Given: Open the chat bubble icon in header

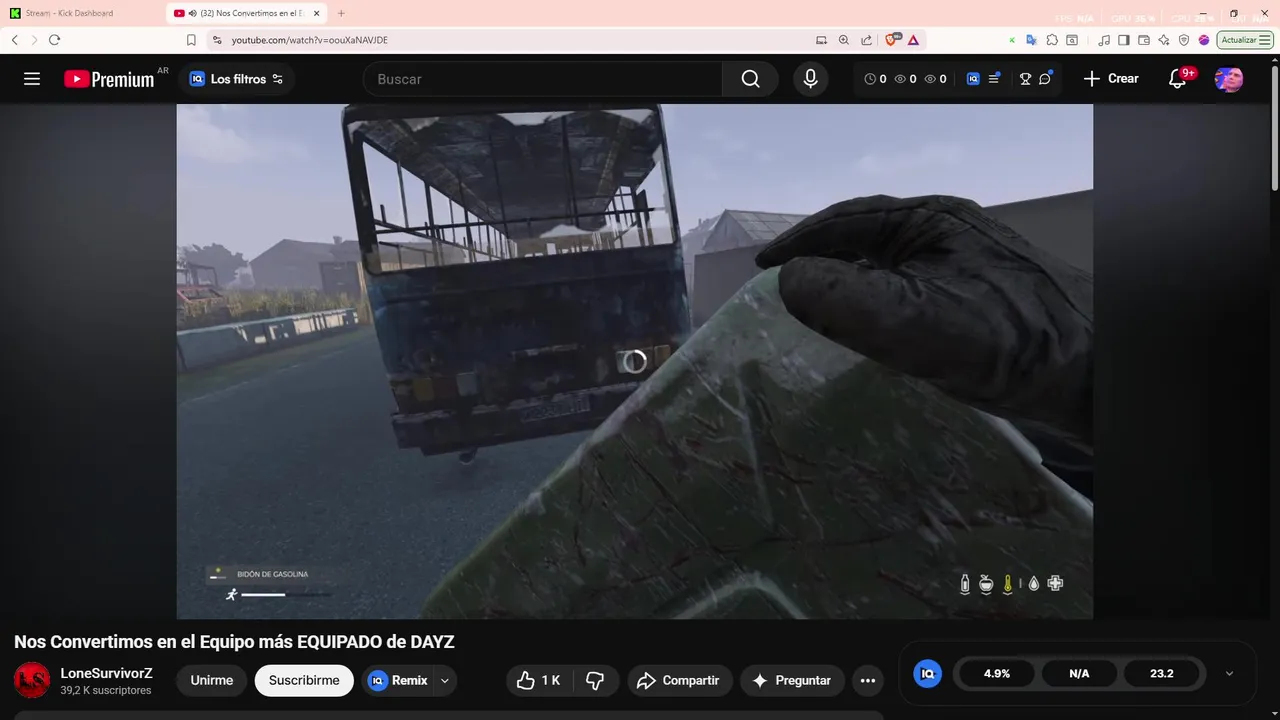Looking at the screenshot, I should pos(1045,79).
